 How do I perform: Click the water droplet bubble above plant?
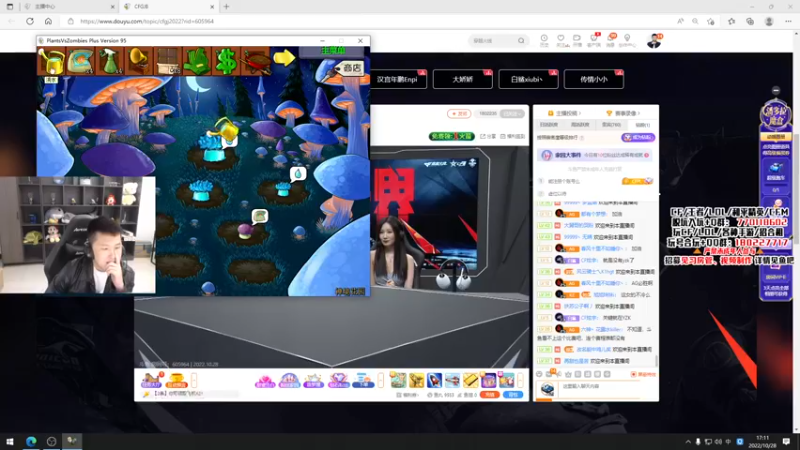point(298,174)
